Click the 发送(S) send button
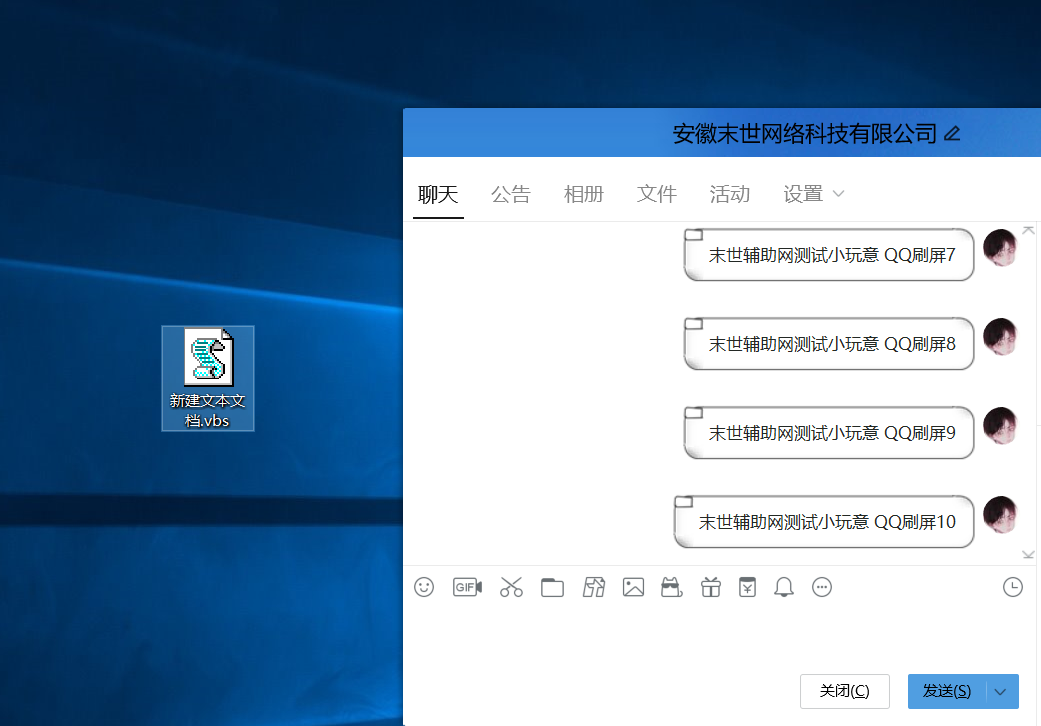Image resolution: width=1041 pixels, height=726 pixels. point(947,691)
